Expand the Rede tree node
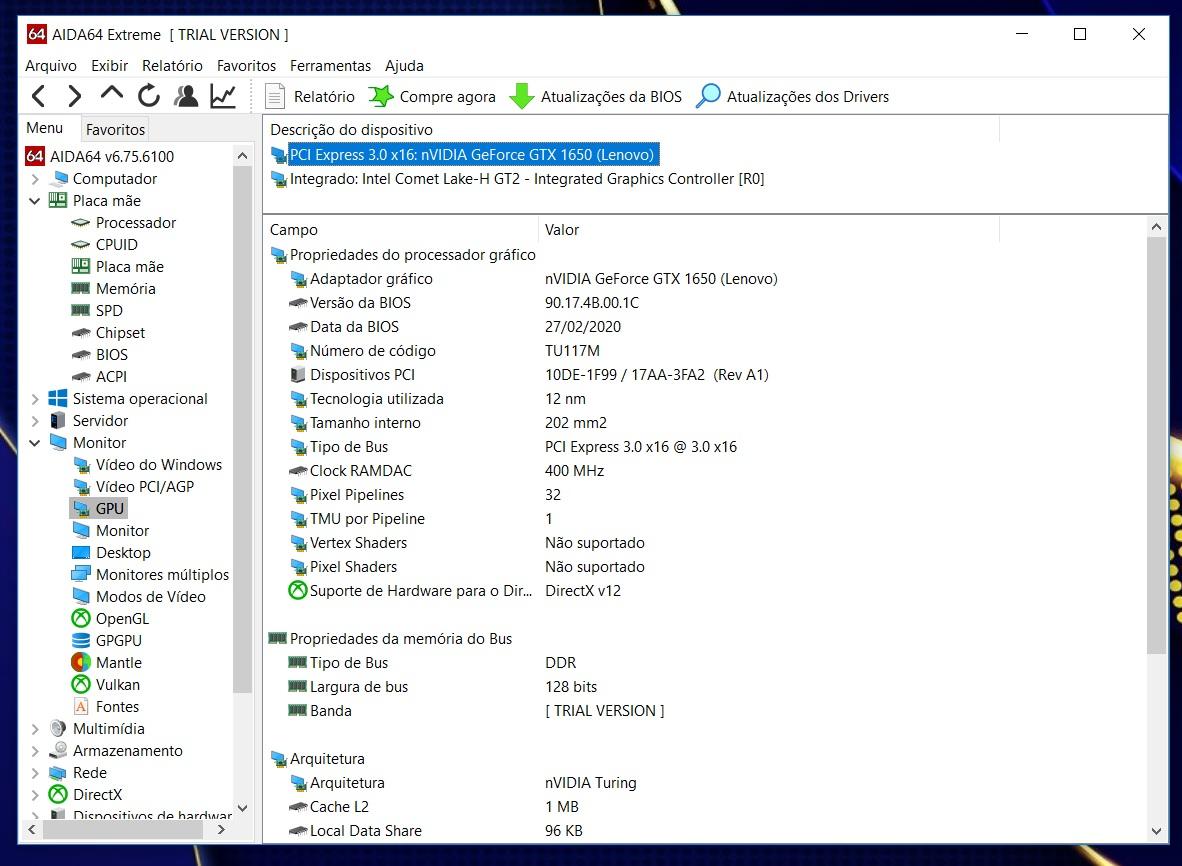This screenshot has width=1182, height=866. coord(35,773)
